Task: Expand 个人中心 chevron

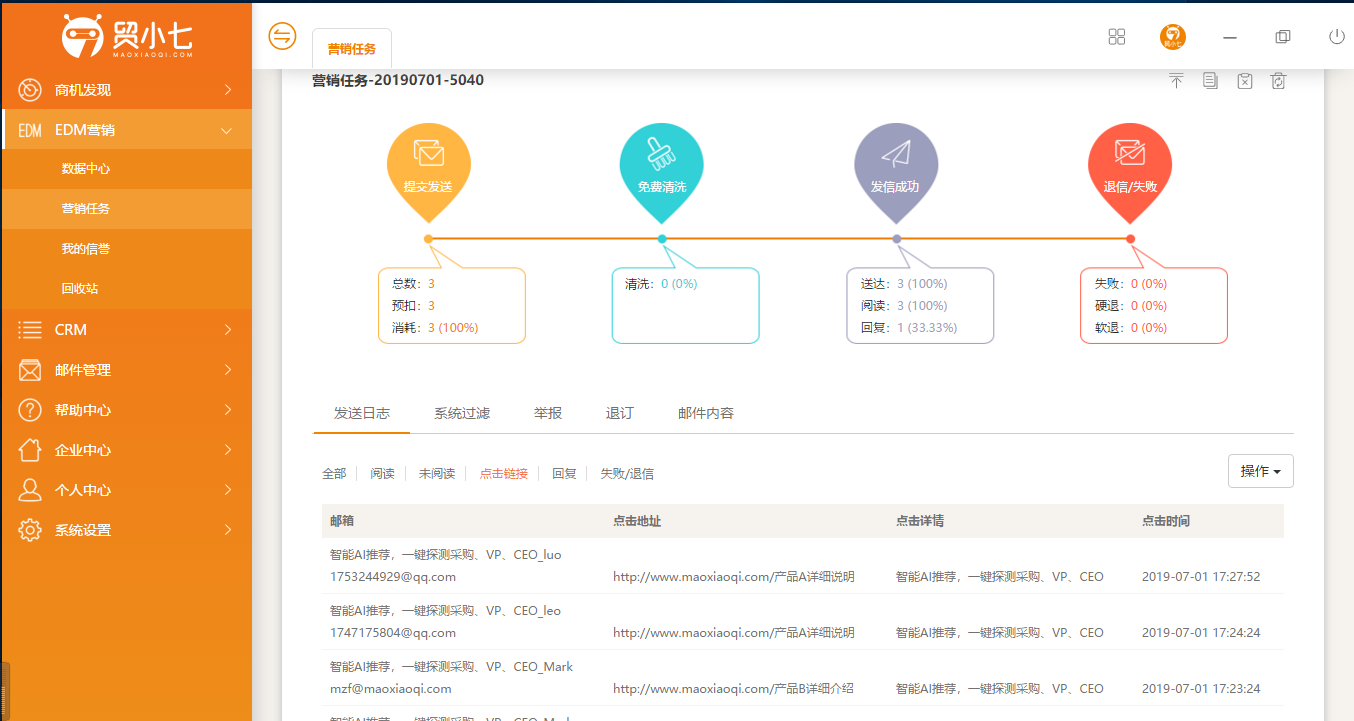Action: click(228, 490)
